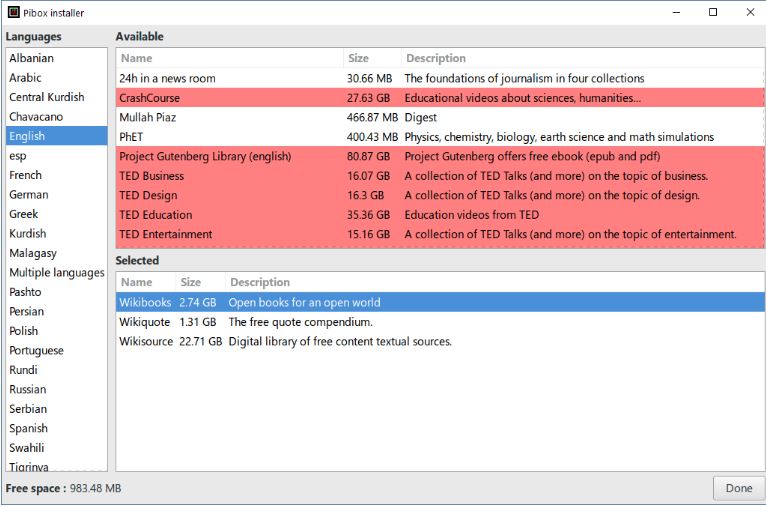Select the TED Entertainment row
The height and width of the screenshot is (506, 766).
click(440, 234)
